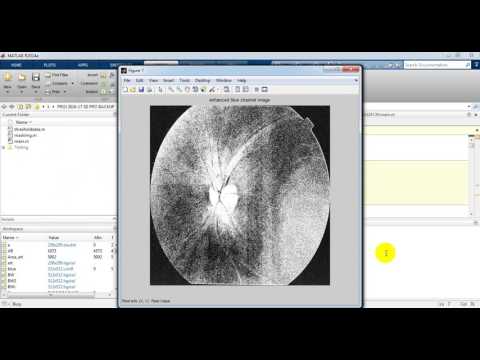This screenshot has width=480, height=360.
Task: Select the Area_ant variable in Workspace
Action: coord(15,257)
